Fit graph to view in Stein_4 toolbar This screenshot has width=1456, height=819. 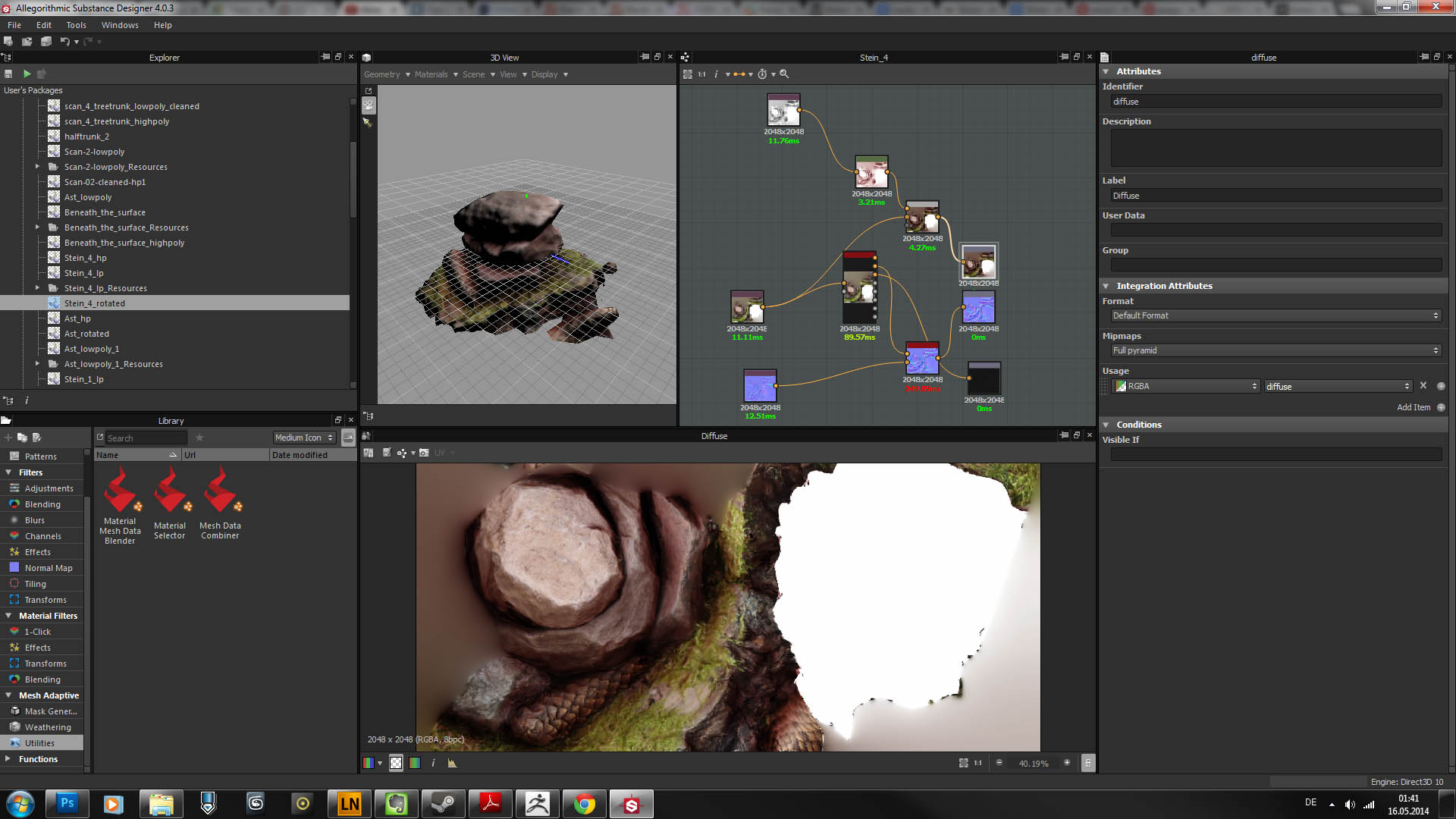click(687, 74)
